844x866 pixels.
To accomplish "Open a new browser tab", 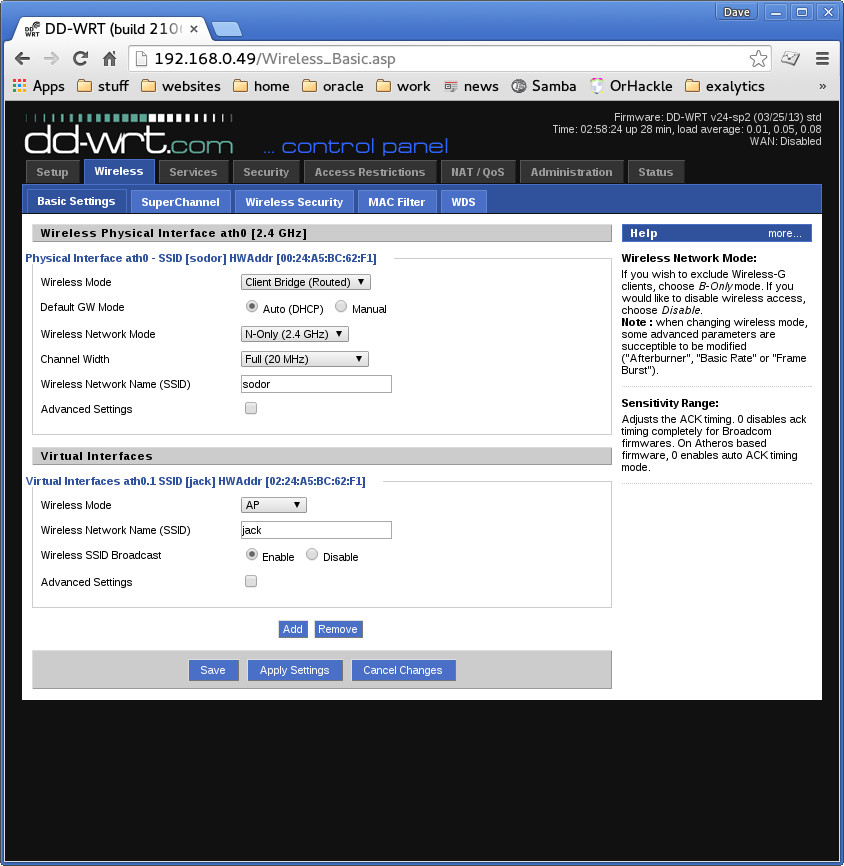I will [226, 29].
